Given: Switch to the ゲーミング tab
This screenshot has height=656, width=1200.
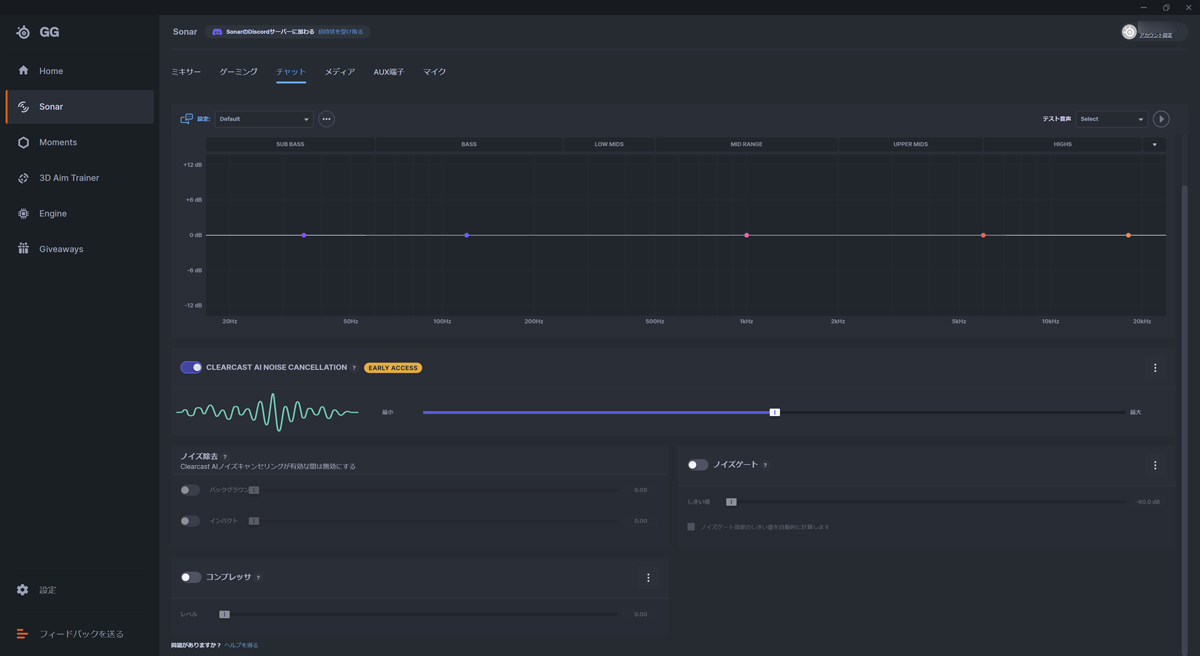Looking at the screenshot, I should pyautogui.click(x=238, y=72).
